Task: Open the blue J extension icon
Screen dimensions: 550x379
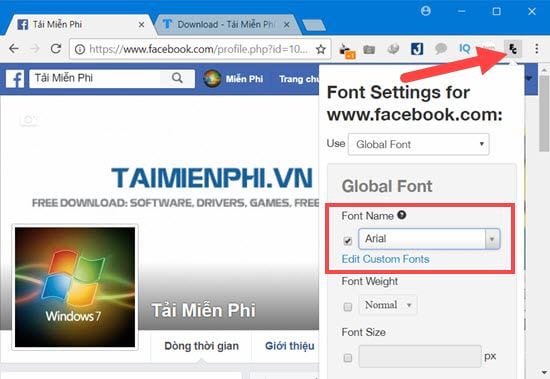Action: point(417,49)
